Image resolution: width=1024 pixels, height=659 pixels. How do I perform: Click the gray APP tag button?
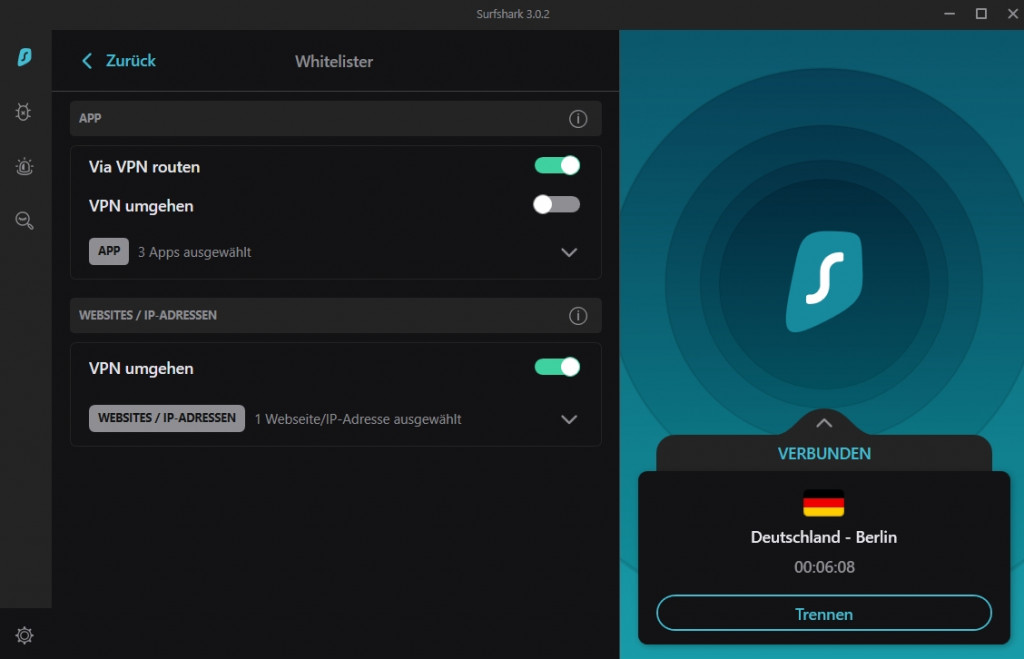click(108, 251)
